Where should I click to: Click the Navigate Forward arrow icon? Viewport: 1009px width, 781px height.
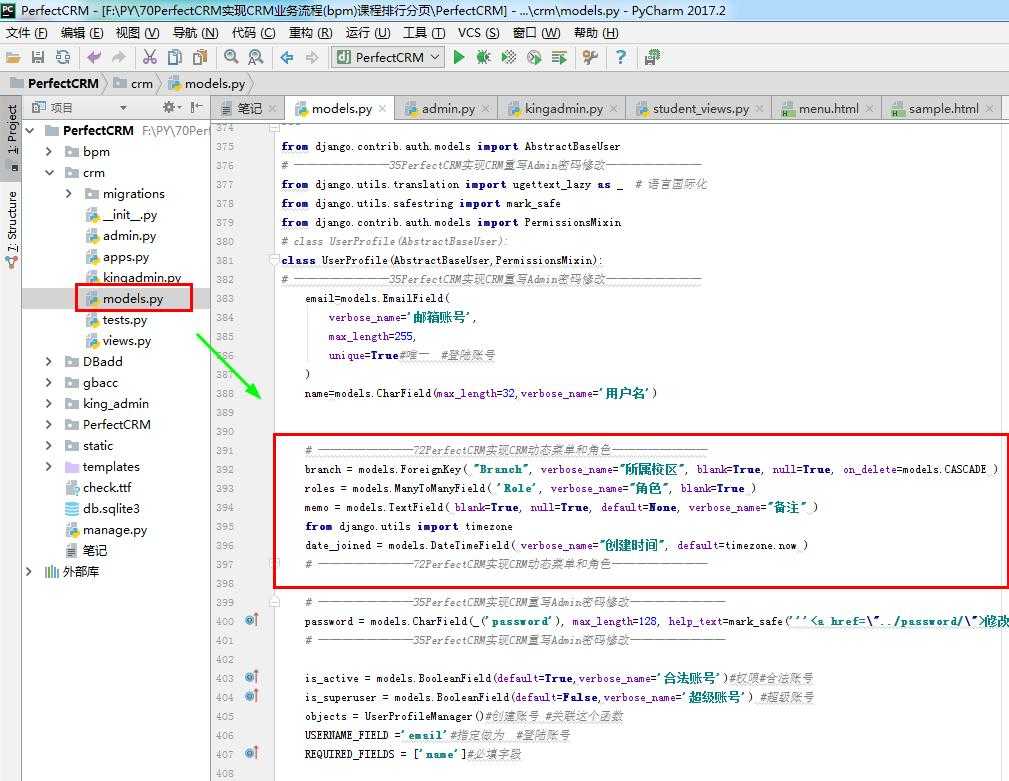[312, 58]
